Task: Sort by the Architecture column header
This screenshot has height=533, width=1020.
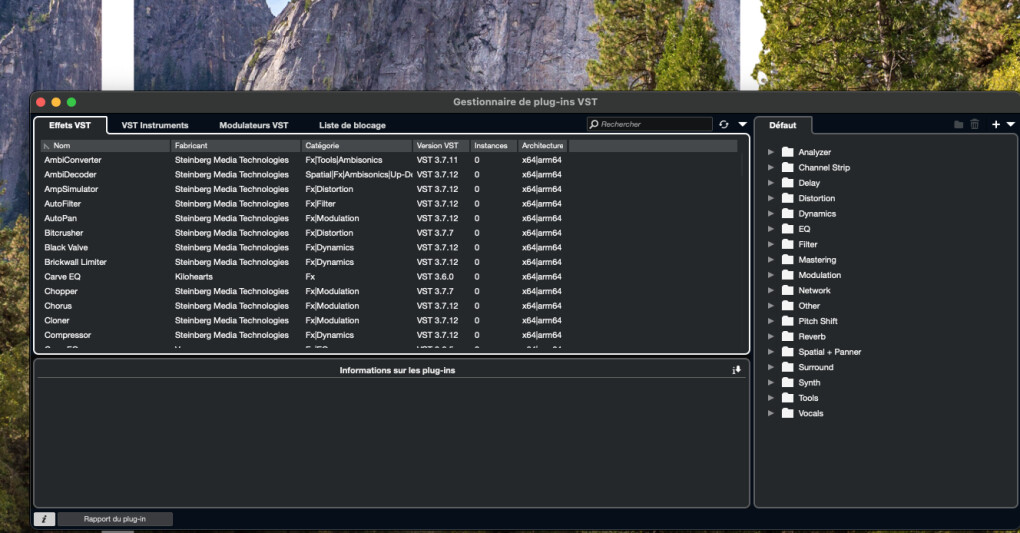Action: point(543,146)
